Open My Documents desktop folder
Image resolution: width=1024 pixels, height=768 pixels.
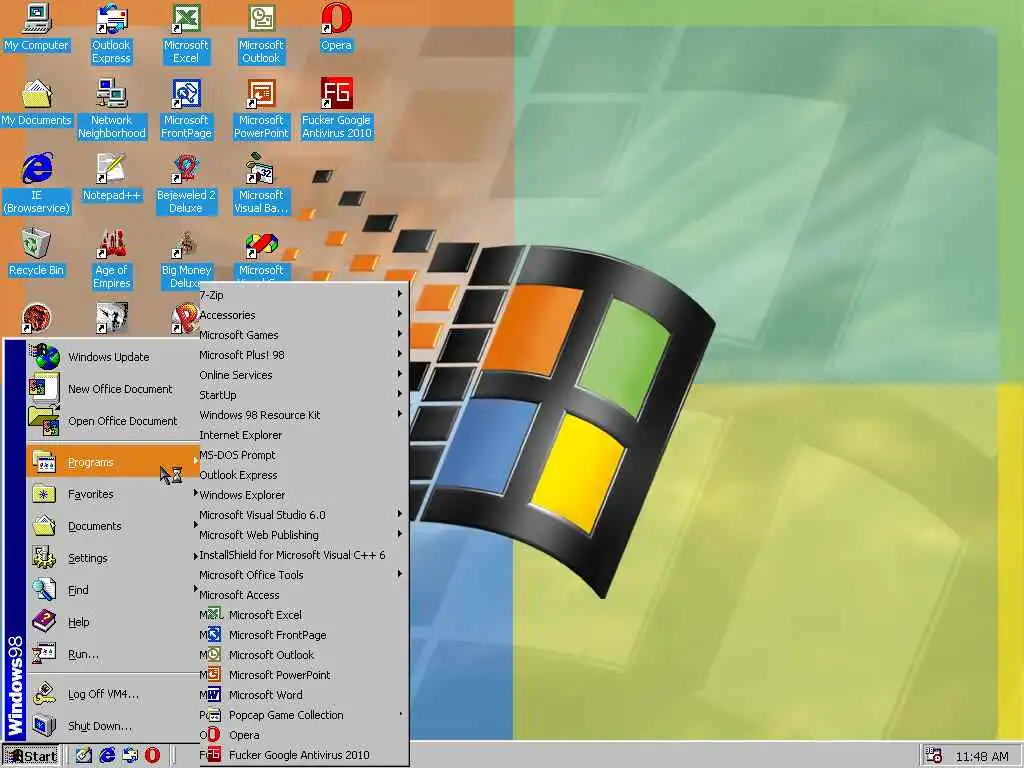[x=37, y=103]
